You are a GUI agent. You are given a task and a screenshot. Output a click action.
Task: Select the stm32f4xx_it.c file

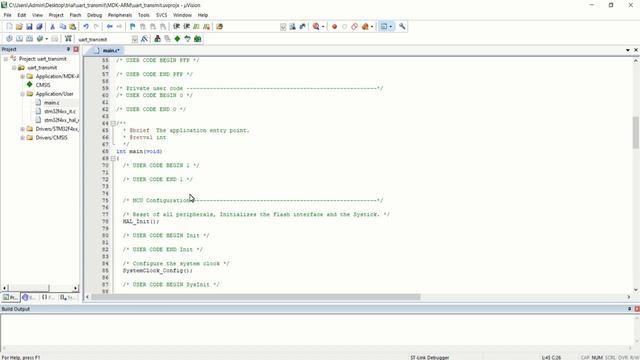(x=60, y=111)
